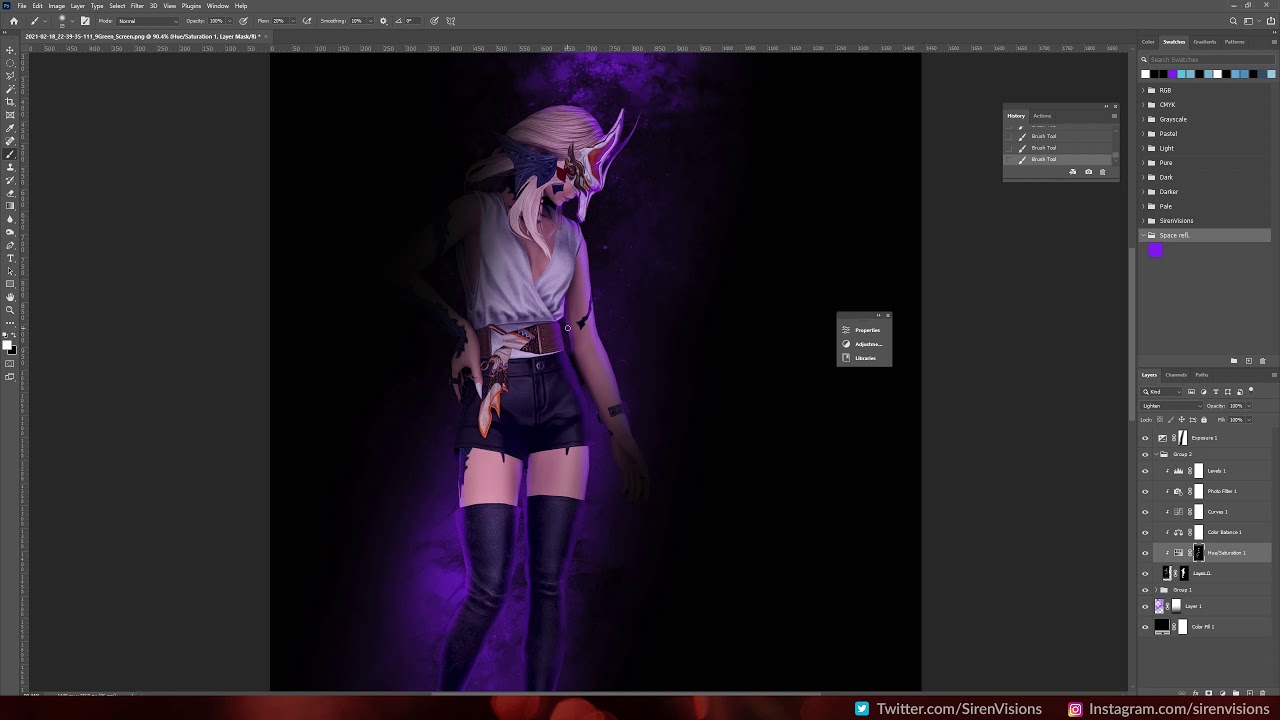Open the brush settings panel icon

[85, 21]
